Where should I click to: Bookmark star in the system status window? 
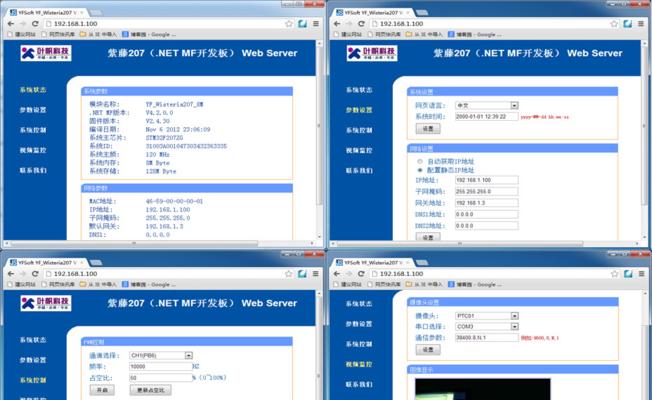coord(289,24)
